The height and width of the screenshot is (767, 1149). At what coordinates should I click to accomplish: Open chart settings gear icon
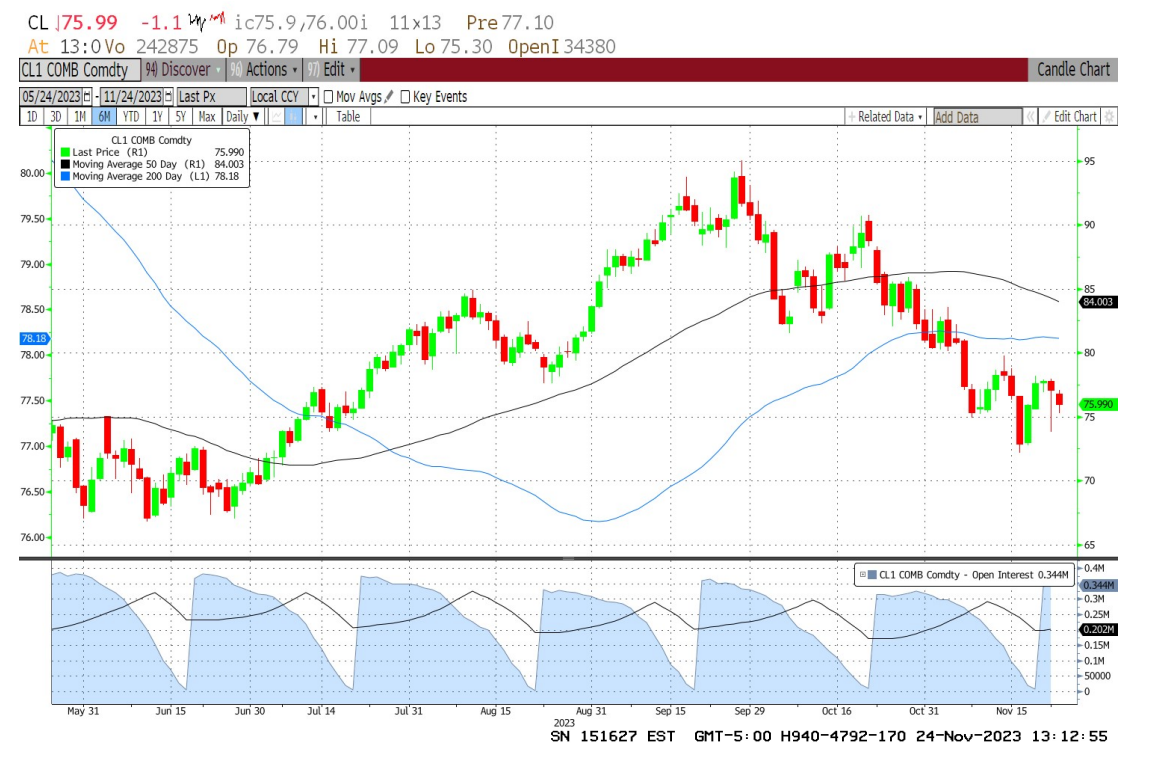(1109, 116)
